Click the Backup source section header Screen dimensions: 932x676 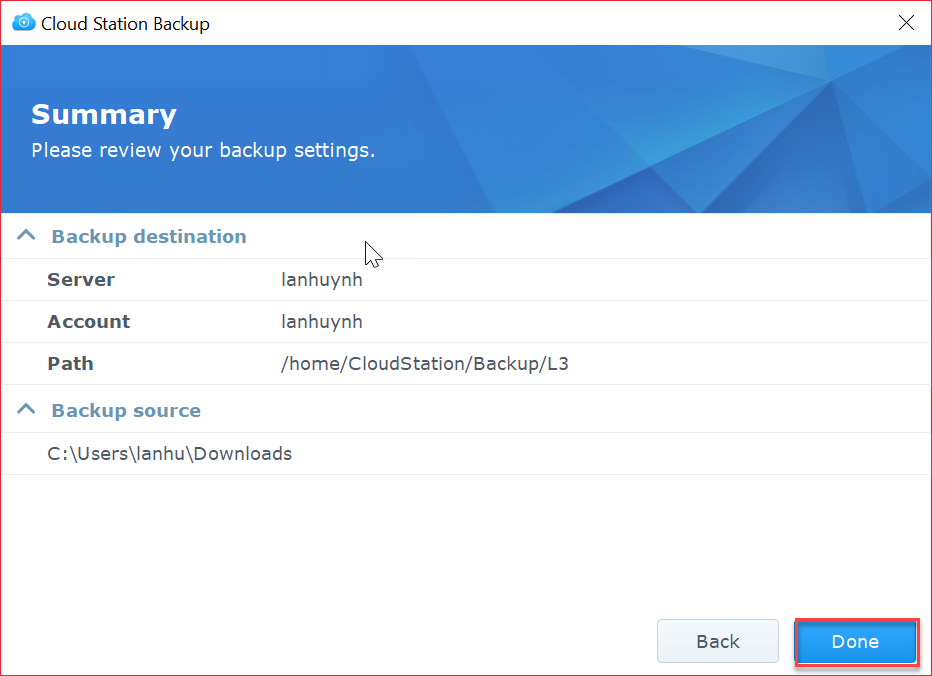point(126,410)
